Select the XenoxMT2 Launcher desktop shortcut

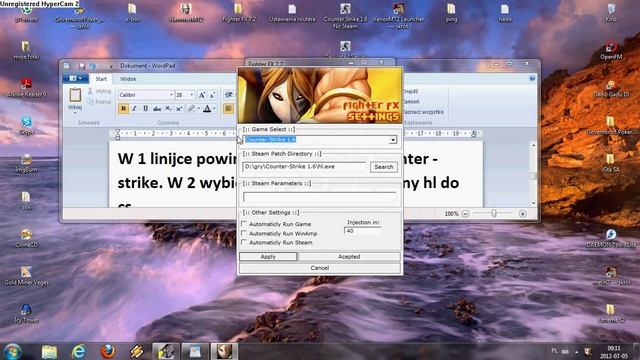pos(398,16)
